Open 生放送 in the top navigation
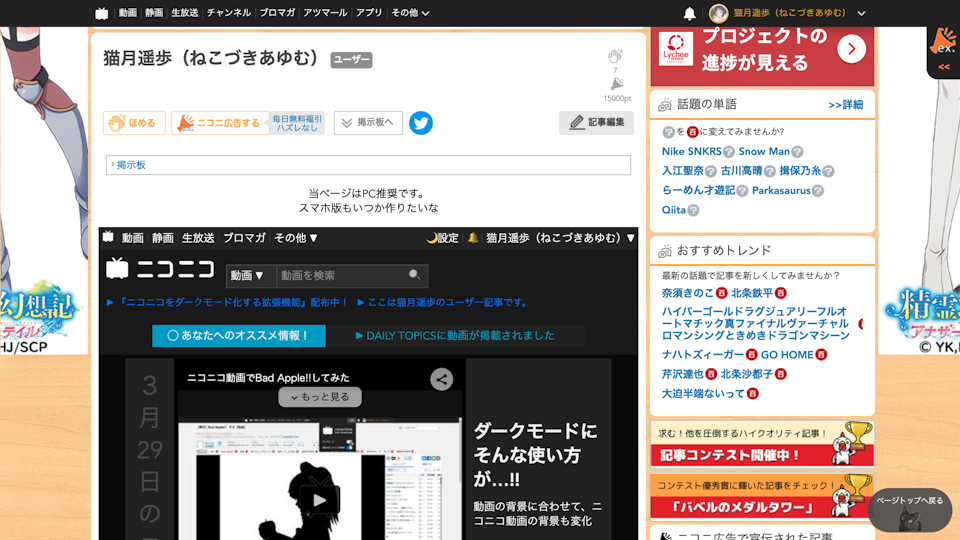This screenshot has width=960, height=540. click(x=184, y=13)
